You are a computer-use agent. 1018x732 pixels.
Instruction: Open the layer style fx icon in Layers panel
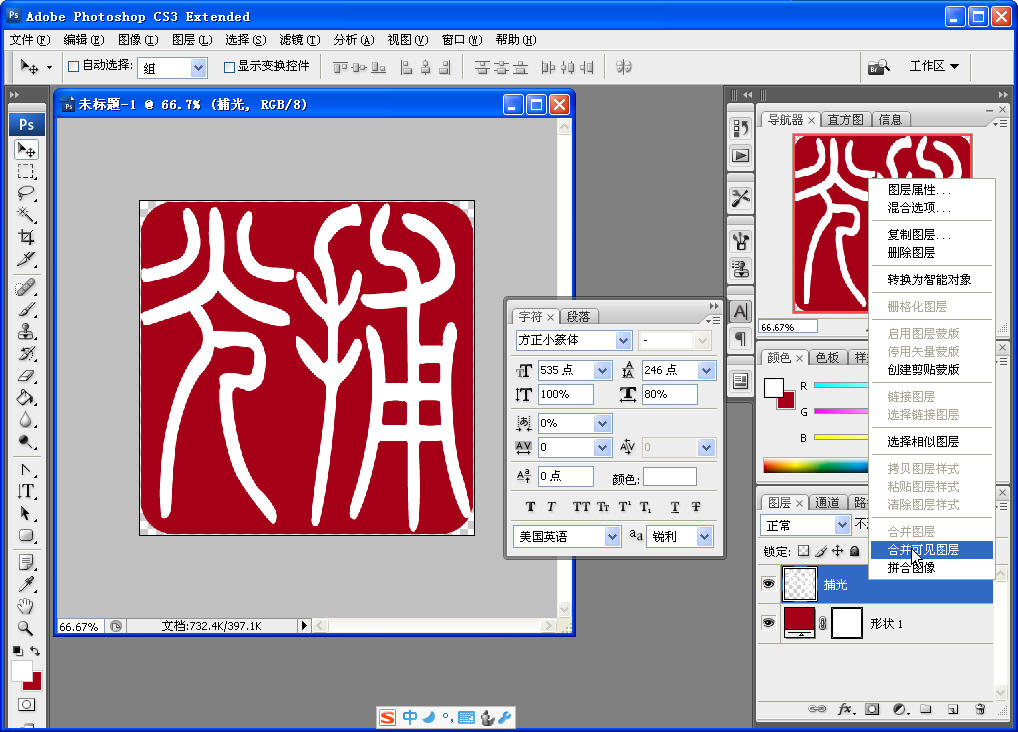point(844,709)
